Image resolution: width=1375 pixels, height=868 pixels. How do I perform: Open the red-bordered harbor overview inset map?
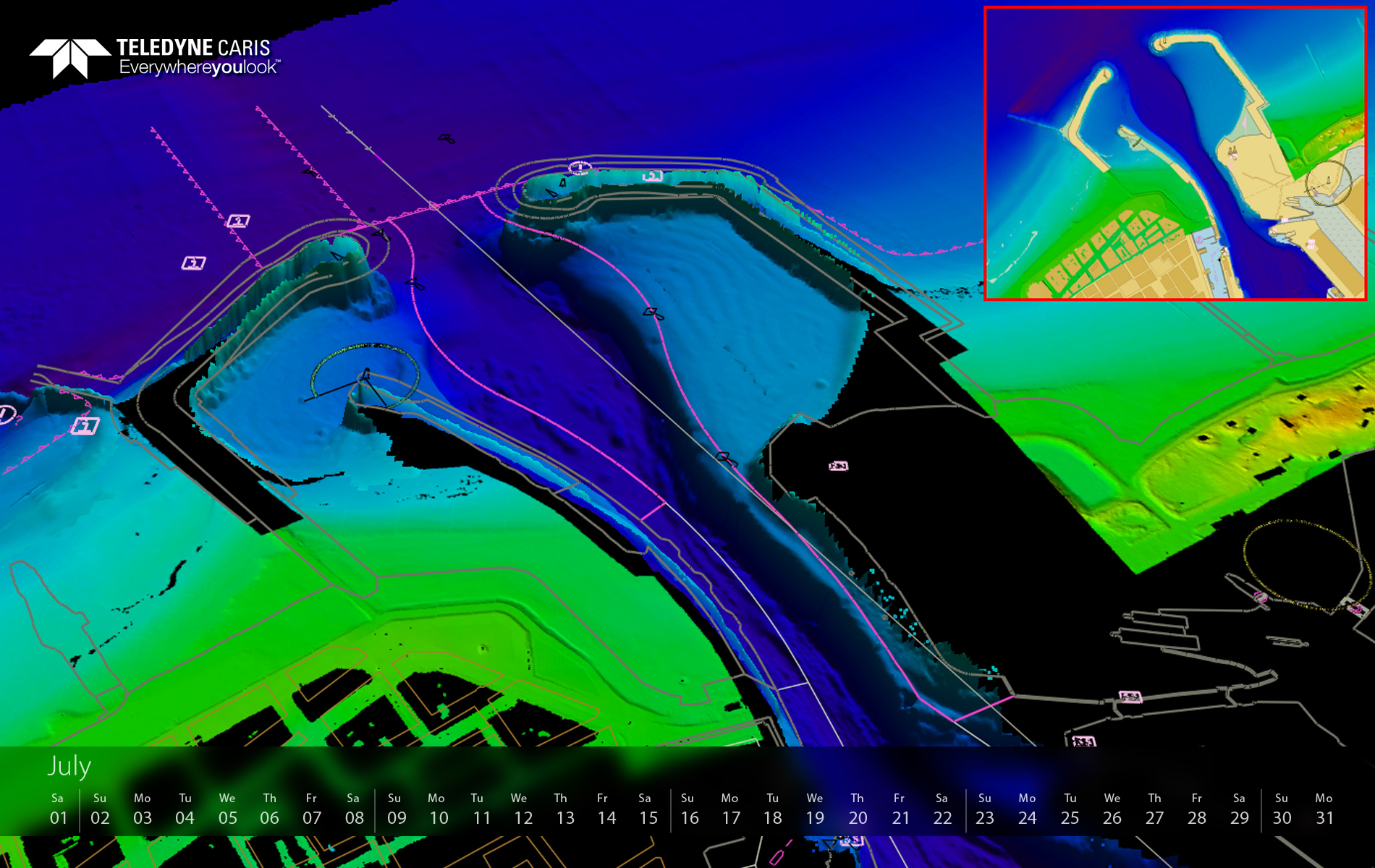pyautogui.click(x=1175, y=153)
